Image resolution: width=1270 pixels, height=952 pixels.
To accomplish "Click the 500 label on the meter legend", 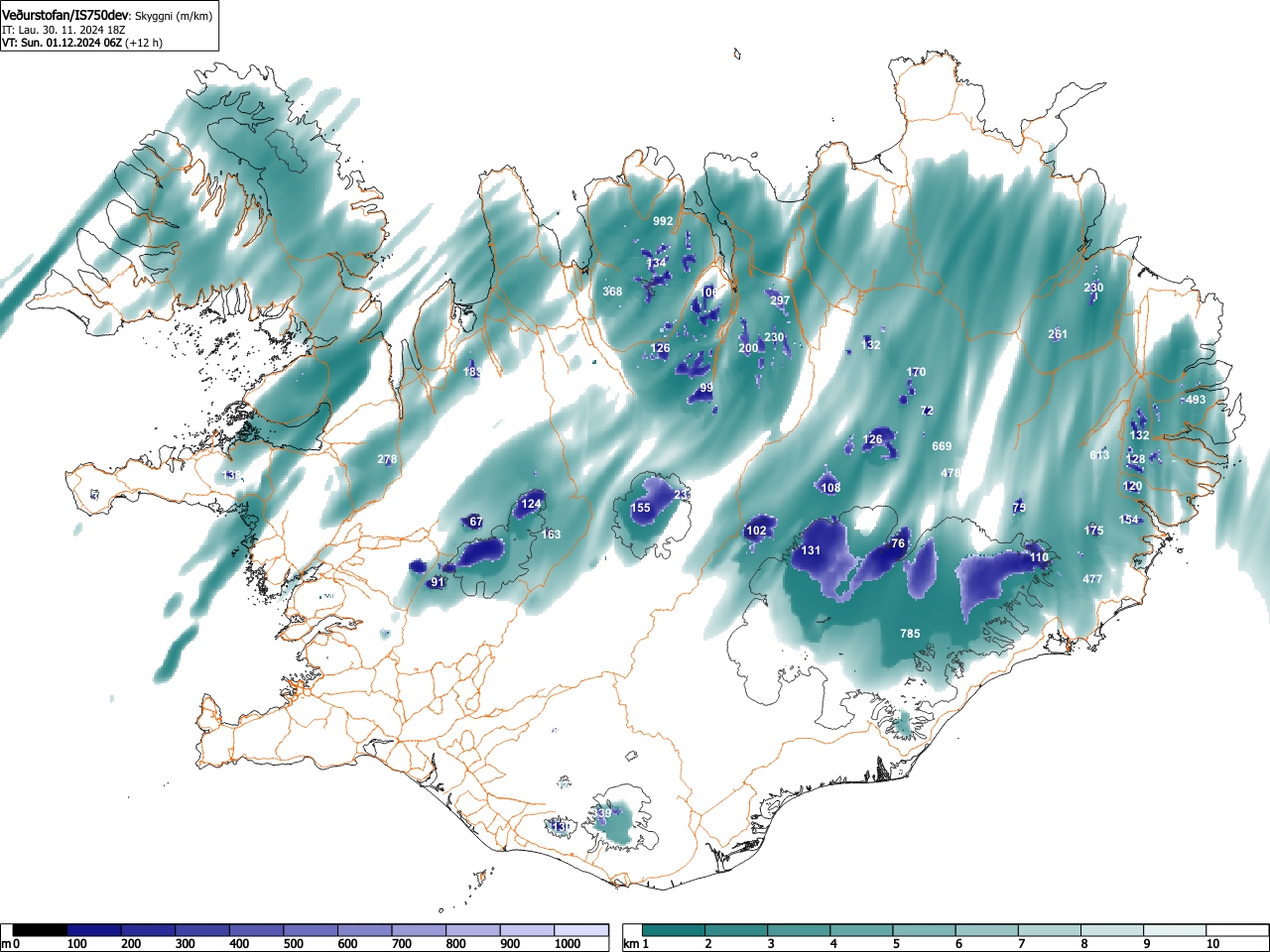I will click(x=293, y=944).
